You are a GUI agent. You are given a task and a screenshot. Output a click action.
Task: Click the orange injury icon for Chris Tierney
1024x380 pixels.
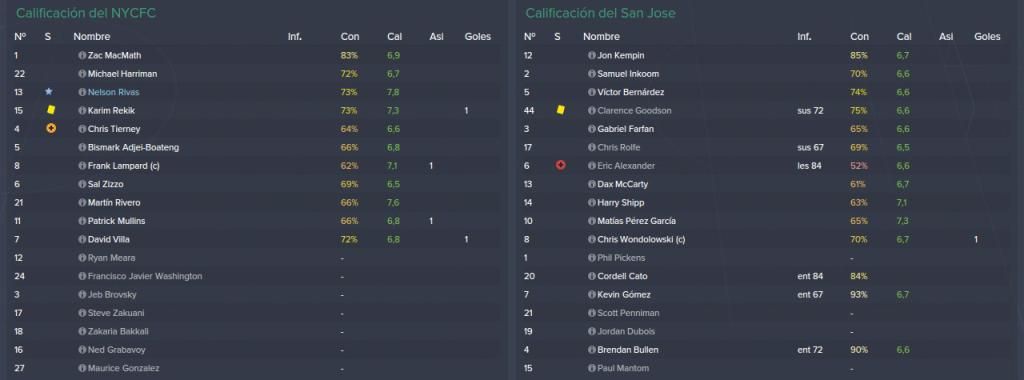click(51, 129)
